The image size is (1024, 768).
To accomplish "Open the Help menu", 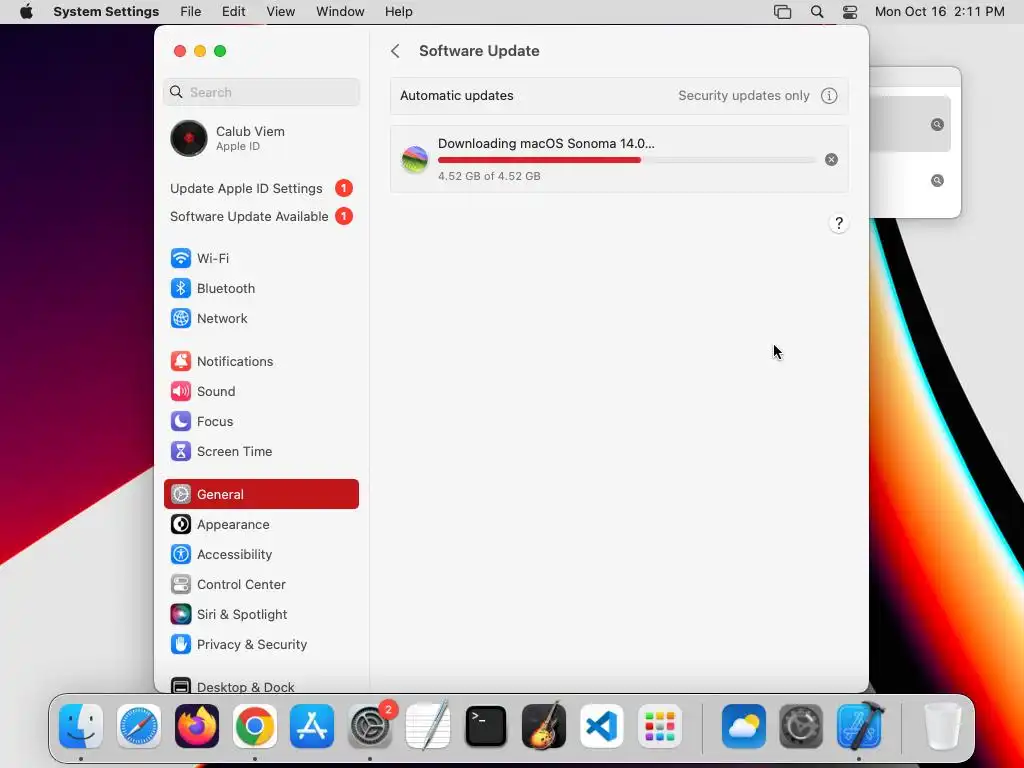I will coord(398,12).
